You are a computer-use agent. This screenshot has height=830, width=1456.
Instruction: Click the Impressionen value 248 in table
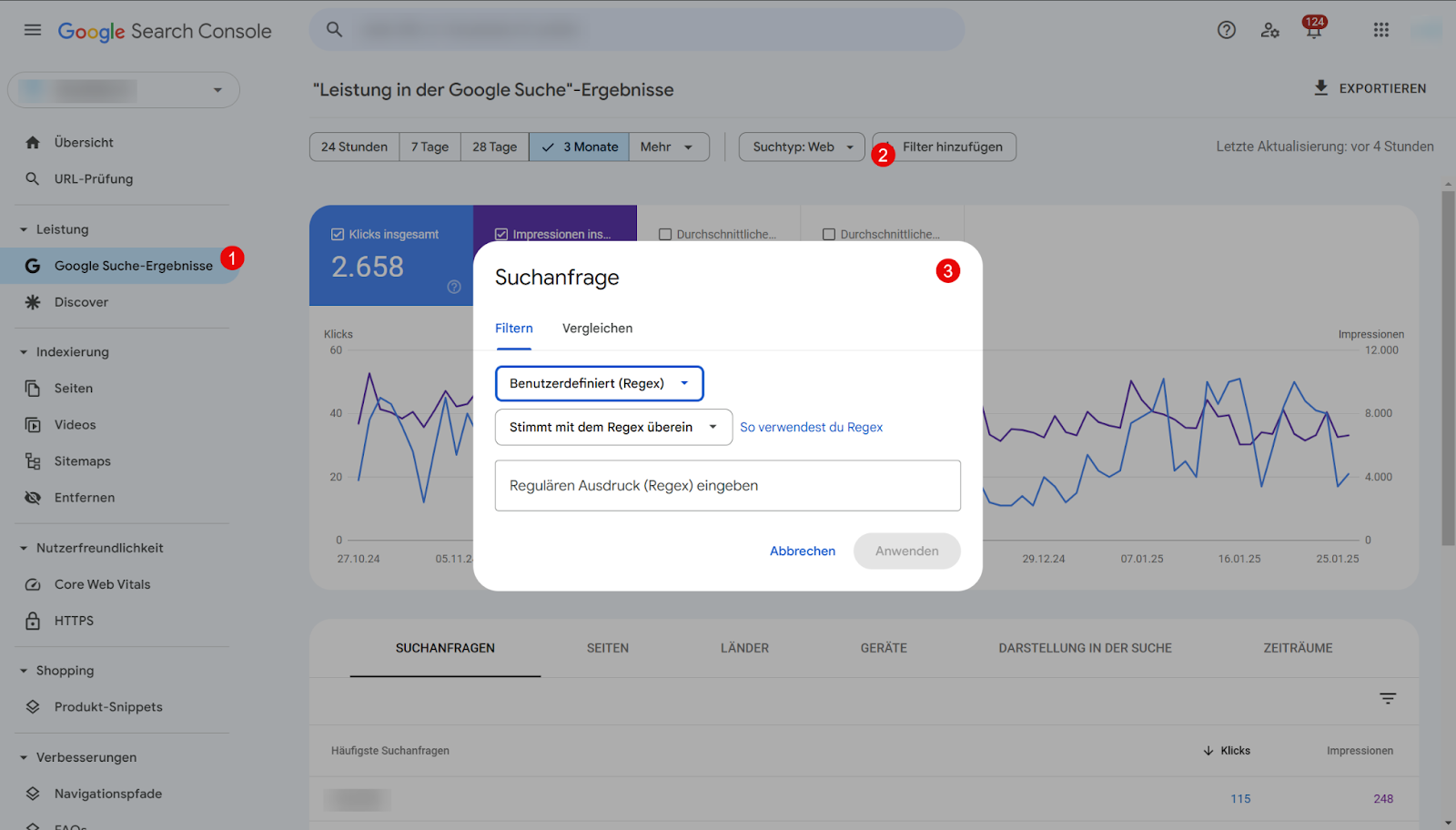tap(1383, 798)
